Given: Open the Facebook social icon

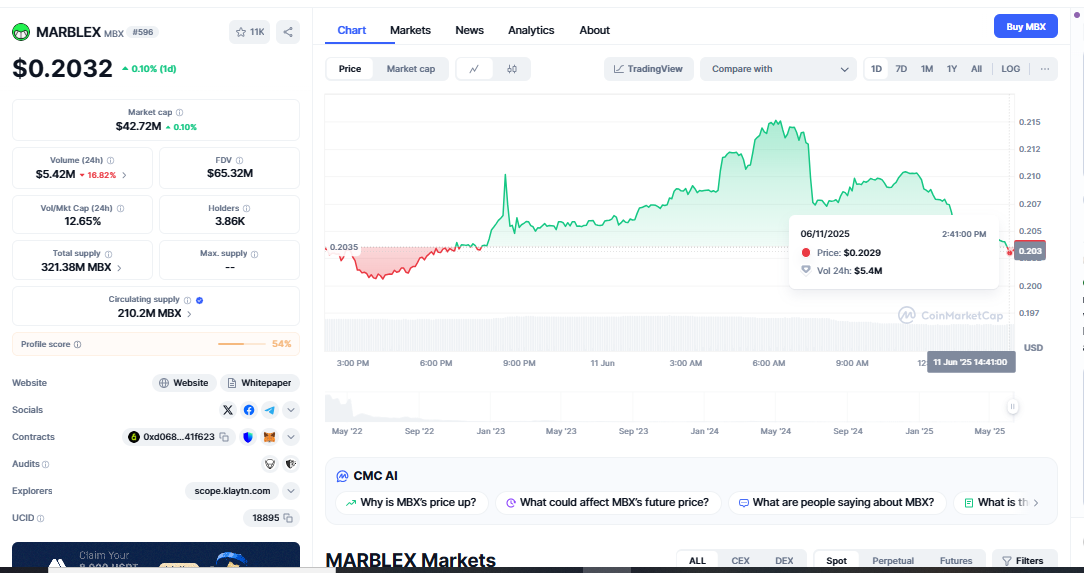Looking at the screenshot, I should [x=249, y=410].
